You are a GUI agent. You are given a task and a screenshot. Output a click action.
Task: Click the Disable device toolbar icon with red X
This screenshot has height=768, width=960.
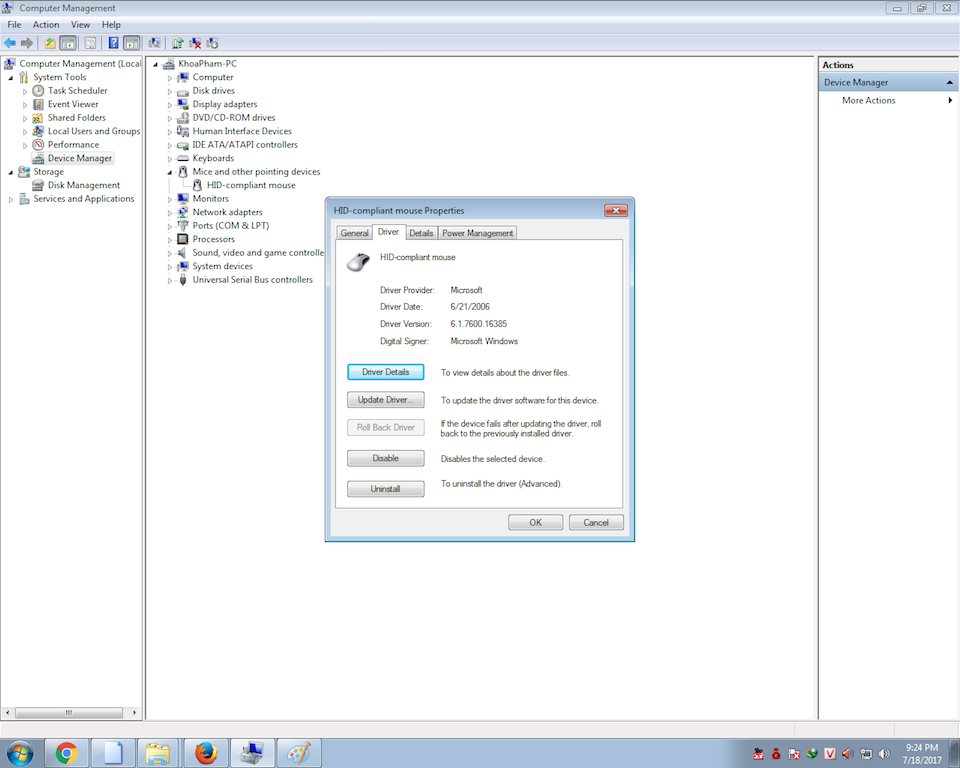coord(195,43)
